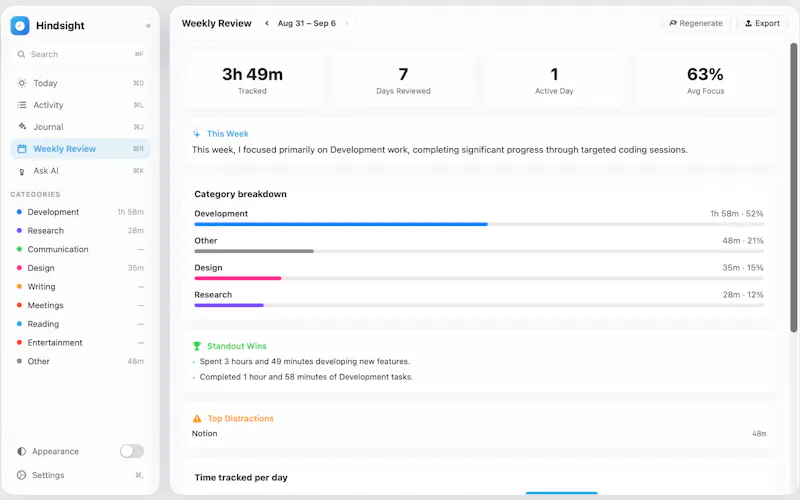800x500 pixels.
Task: Select the Communication category in sidebar
Action: (x=80, y=249)
